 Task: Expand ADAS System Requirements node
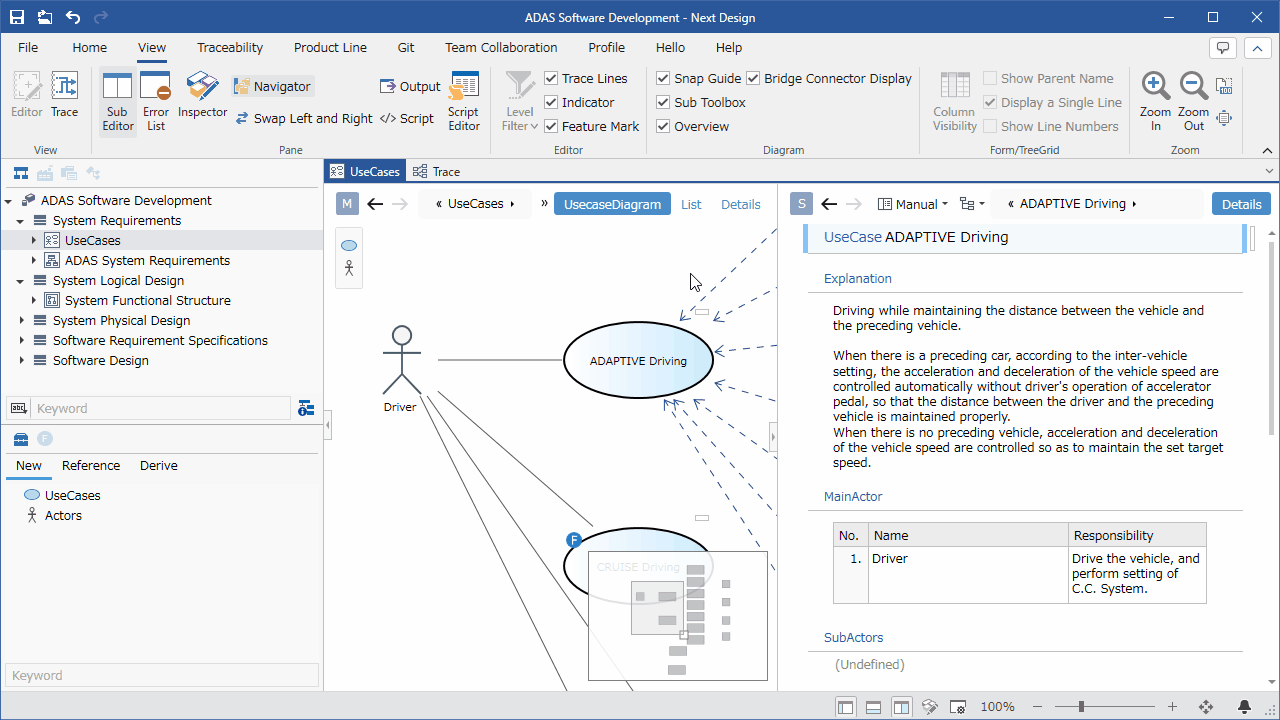tap(33, 260)
